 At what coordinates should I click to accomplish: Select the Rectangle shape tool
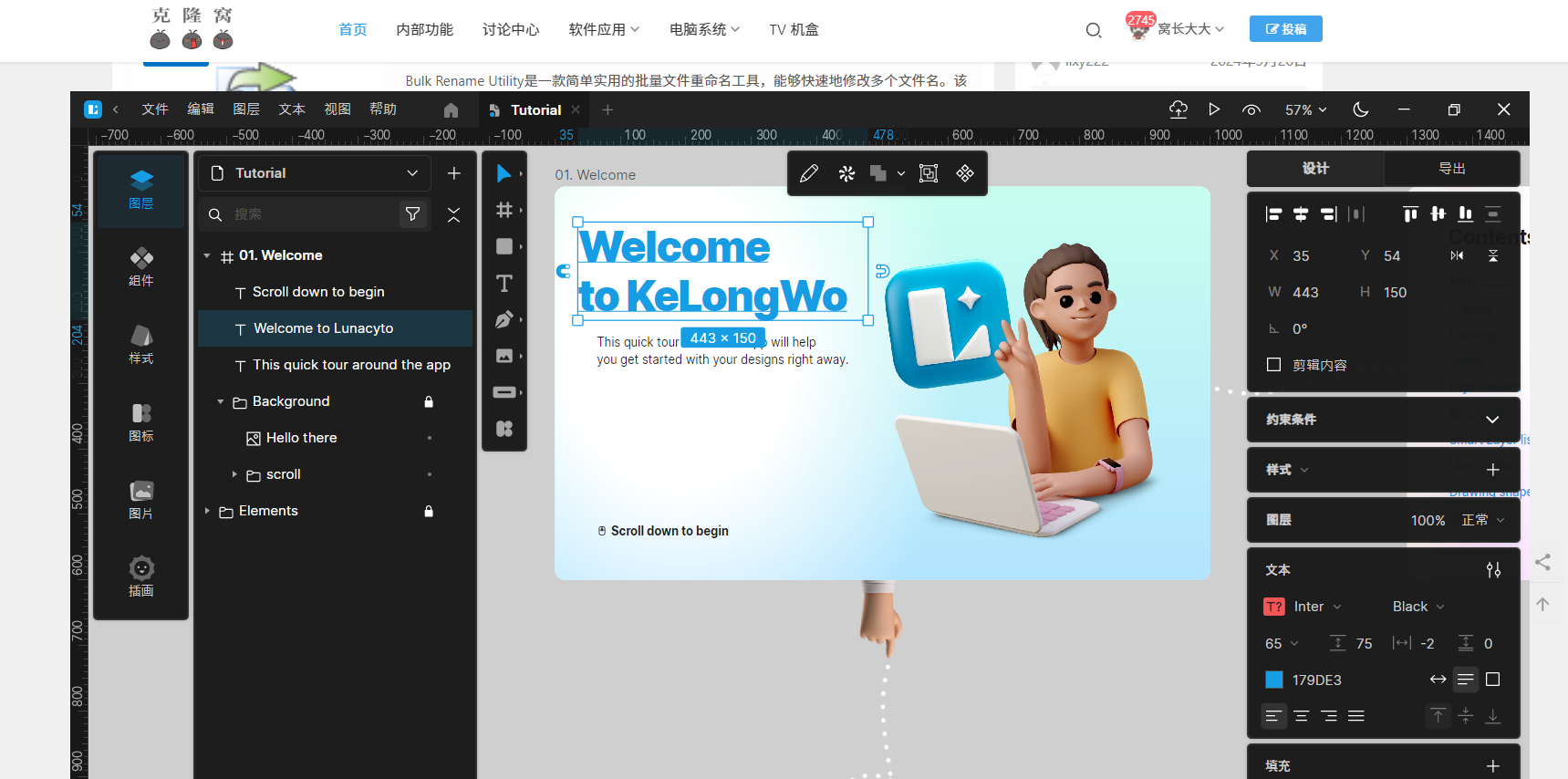(x=504, y=246)
